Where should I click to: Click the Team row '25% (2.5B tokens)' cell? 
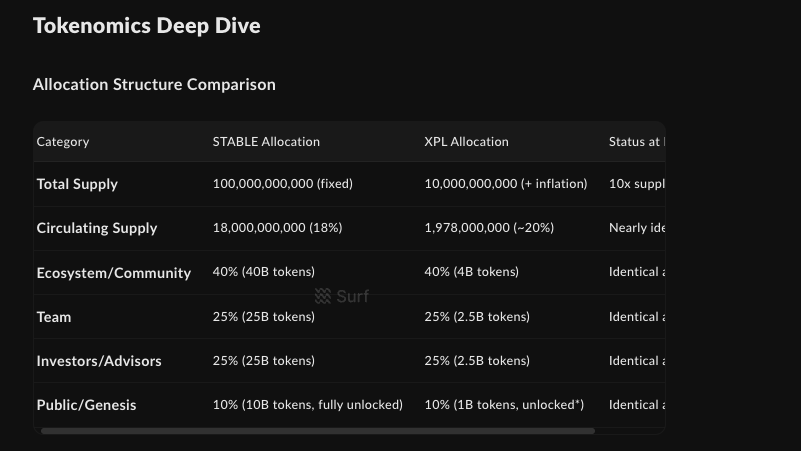pos(477,317)
